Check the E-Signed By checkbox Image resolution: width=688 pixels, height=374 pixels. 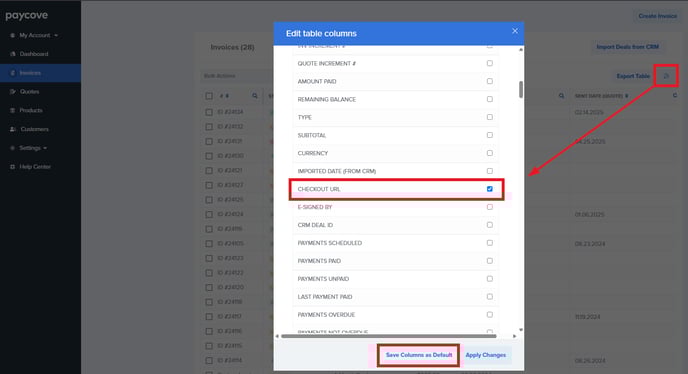[490, 207]
